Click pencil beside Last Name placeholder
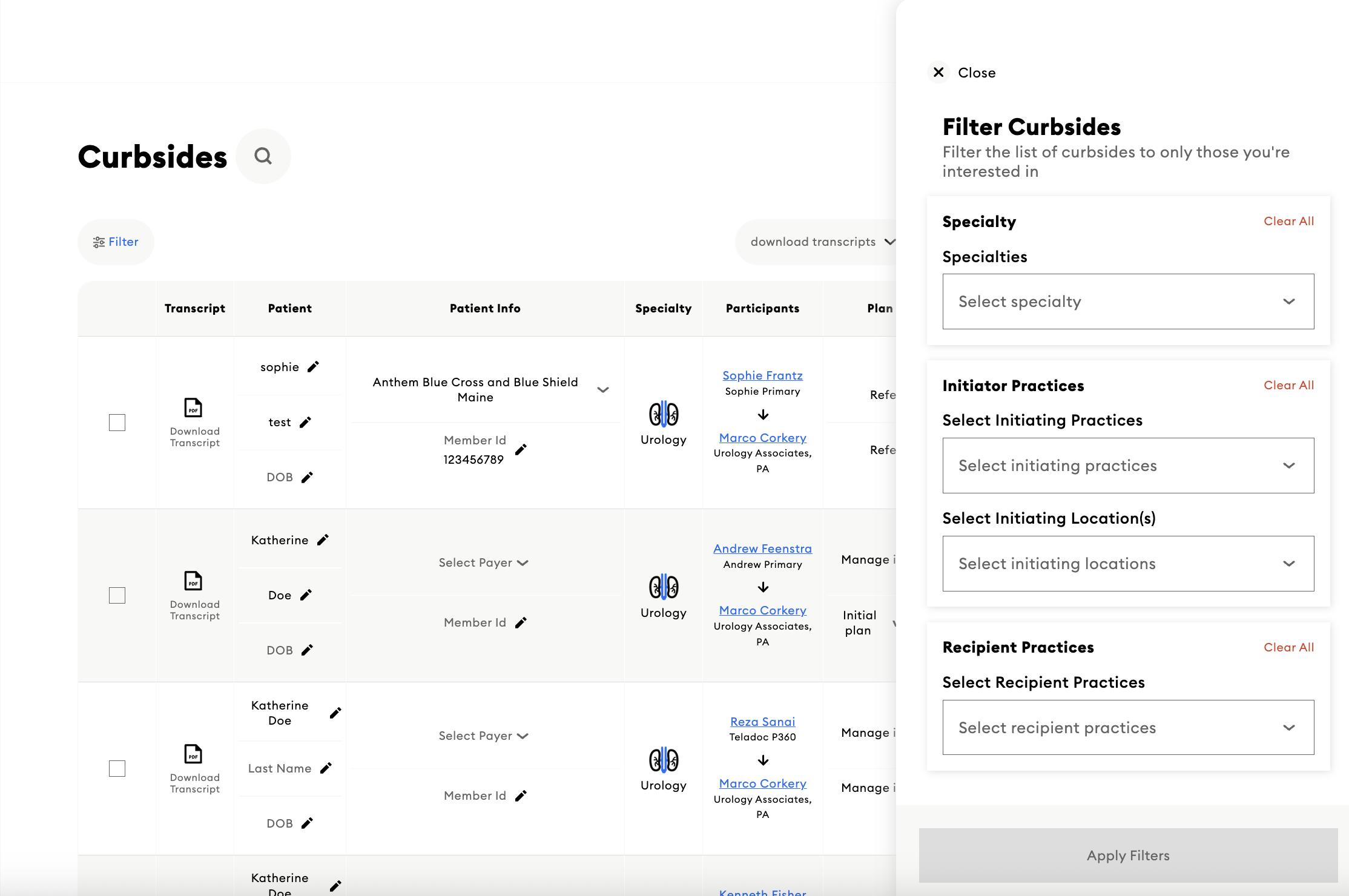Image resolution: width=1349 pixels, height=896 pixels. (326, 768)
